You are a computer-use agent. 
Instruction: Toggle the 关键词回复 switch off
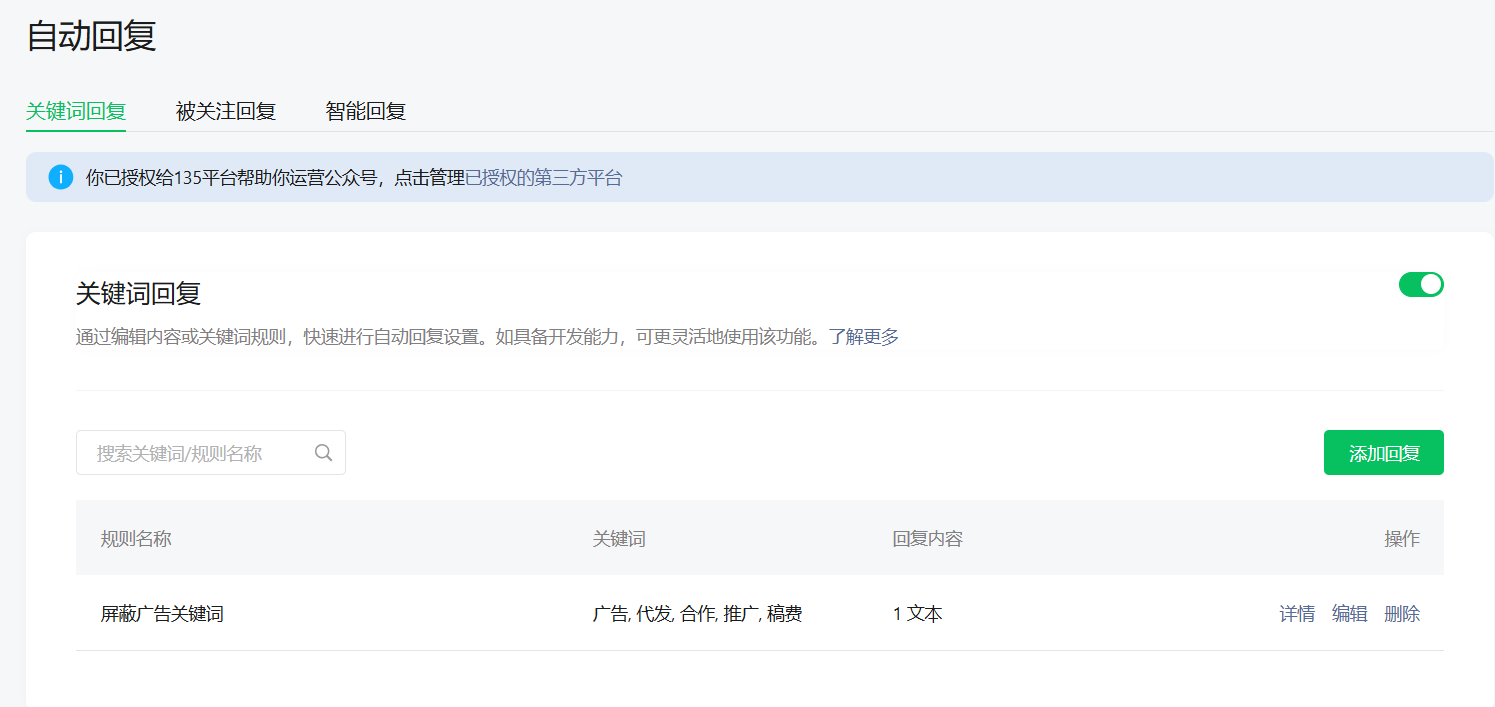[x=1421, y=284]
